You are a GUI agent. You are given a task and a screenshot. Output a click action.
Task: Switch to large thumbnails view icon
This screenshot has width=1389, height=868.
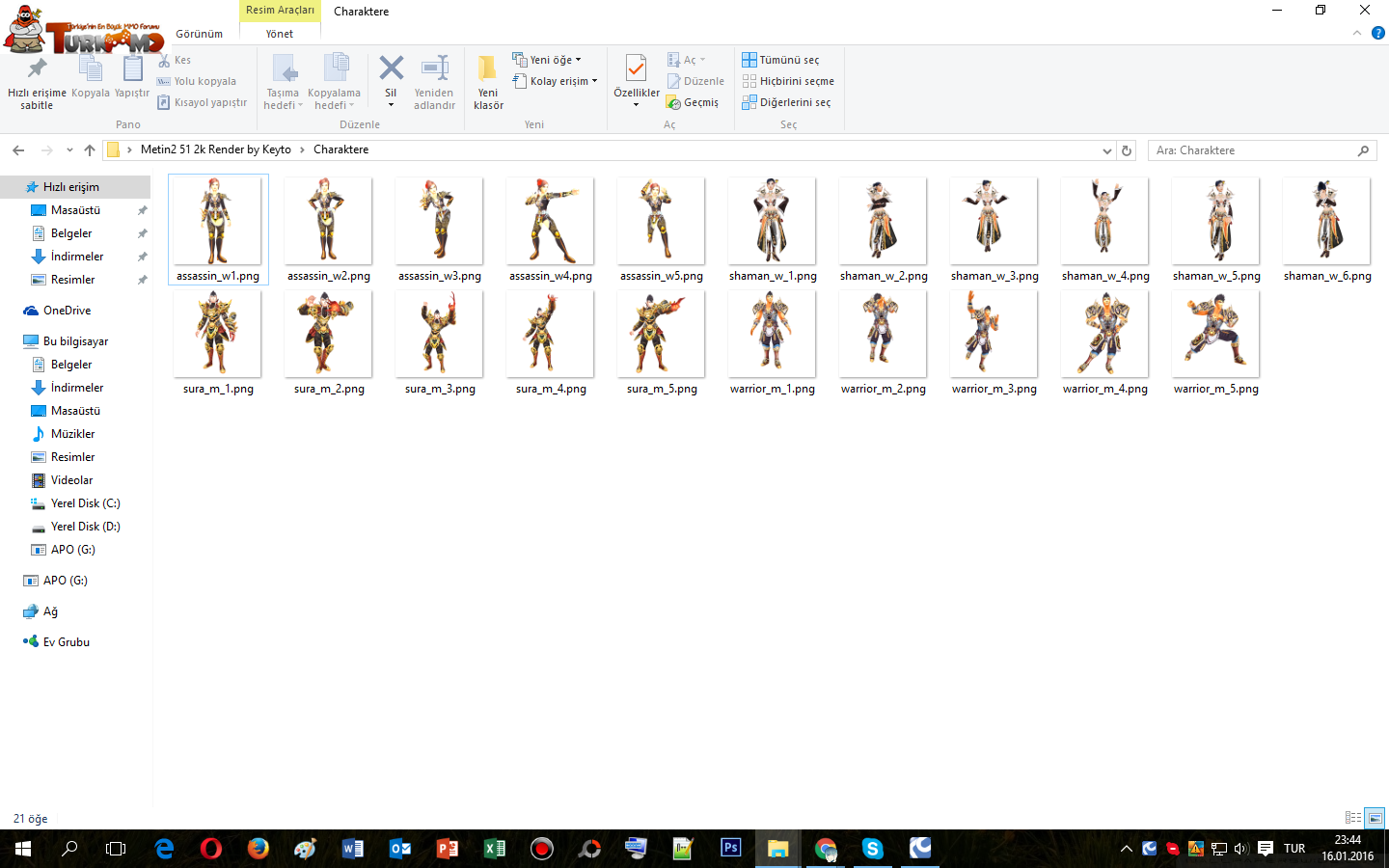1375,818
